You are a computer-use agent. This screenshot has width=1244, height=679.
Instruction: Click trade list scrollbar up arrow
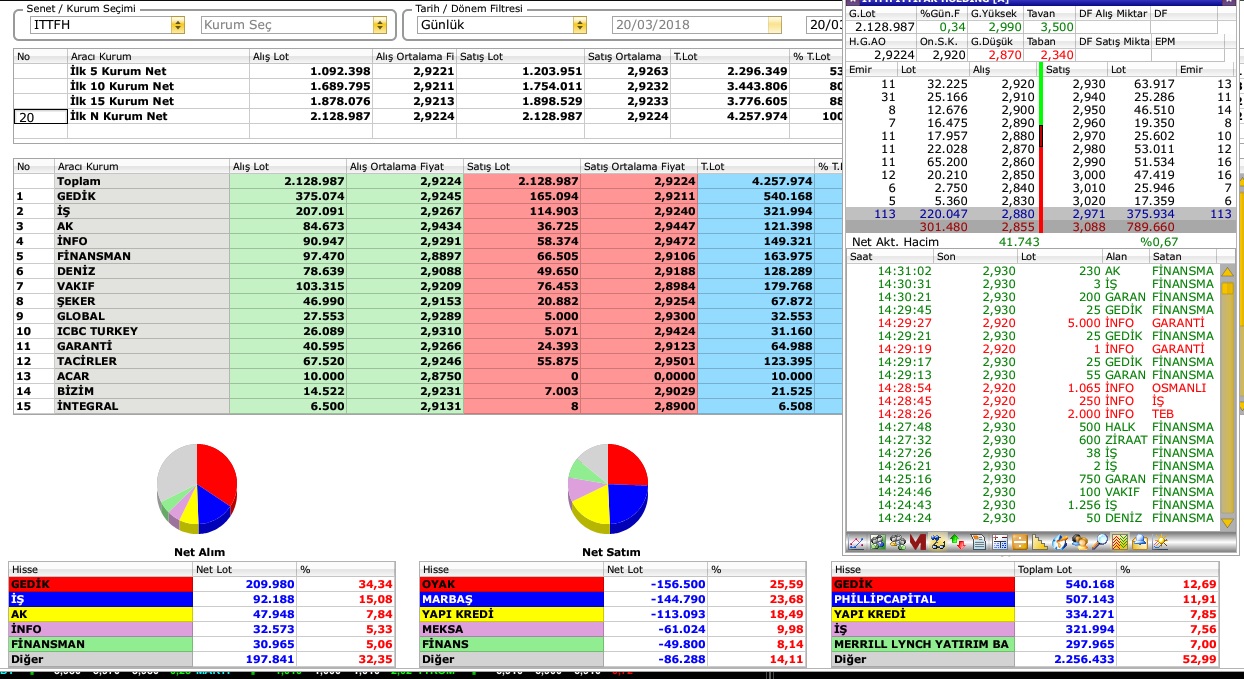coord(1226,272)
